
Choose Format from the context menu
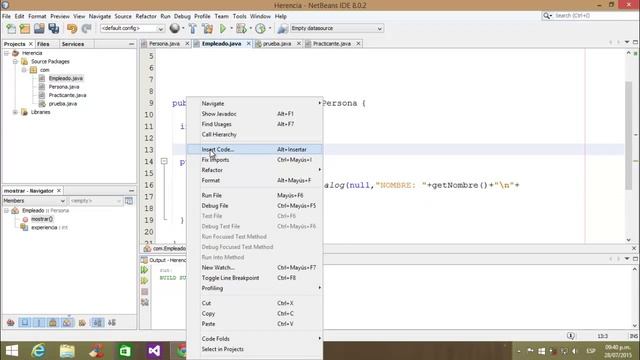[254, 180]
